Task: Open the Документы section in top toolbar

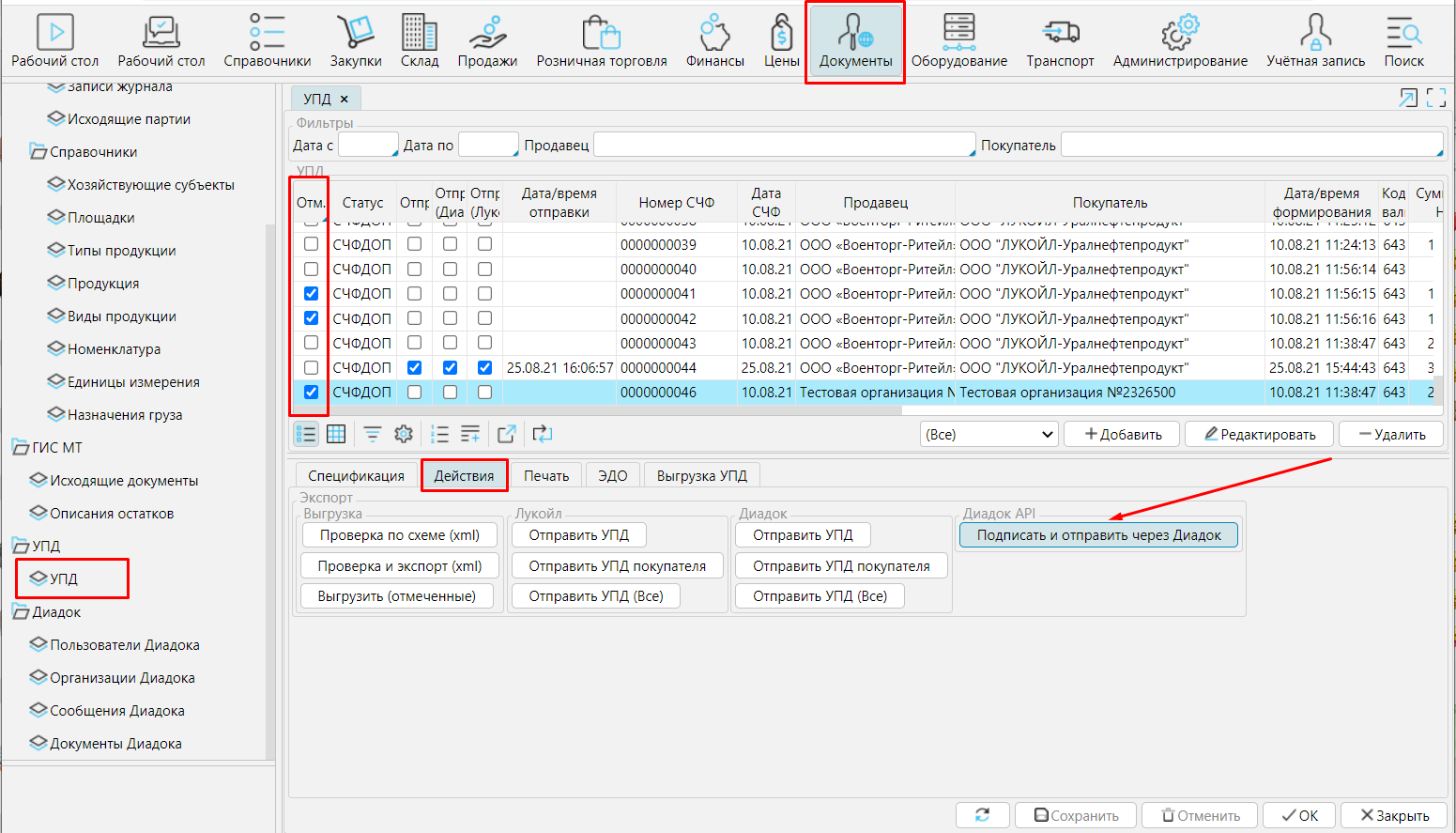Action: coord(855,42)
